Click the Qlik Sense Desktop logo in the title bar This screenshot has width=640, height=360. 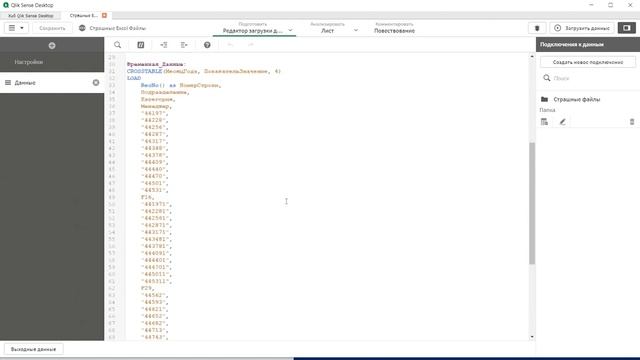(6, 5)
